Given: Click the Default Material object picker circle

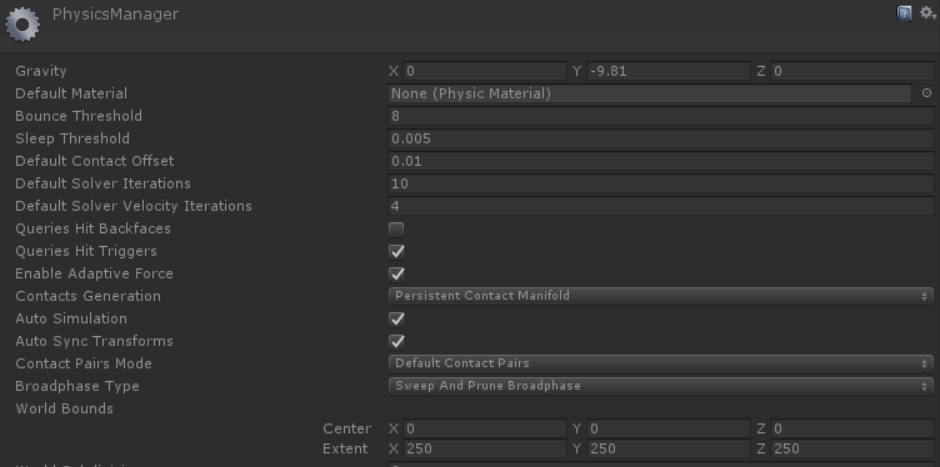Looking at the screenshot, I should 926,94.
